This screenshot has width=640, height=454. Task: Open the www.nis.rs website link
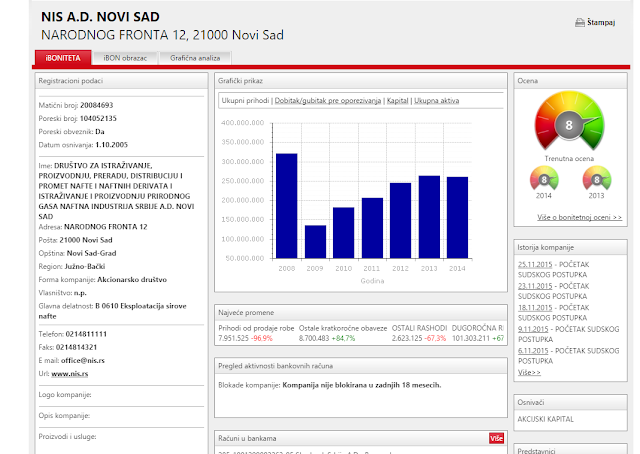click(x=69, y=374)
